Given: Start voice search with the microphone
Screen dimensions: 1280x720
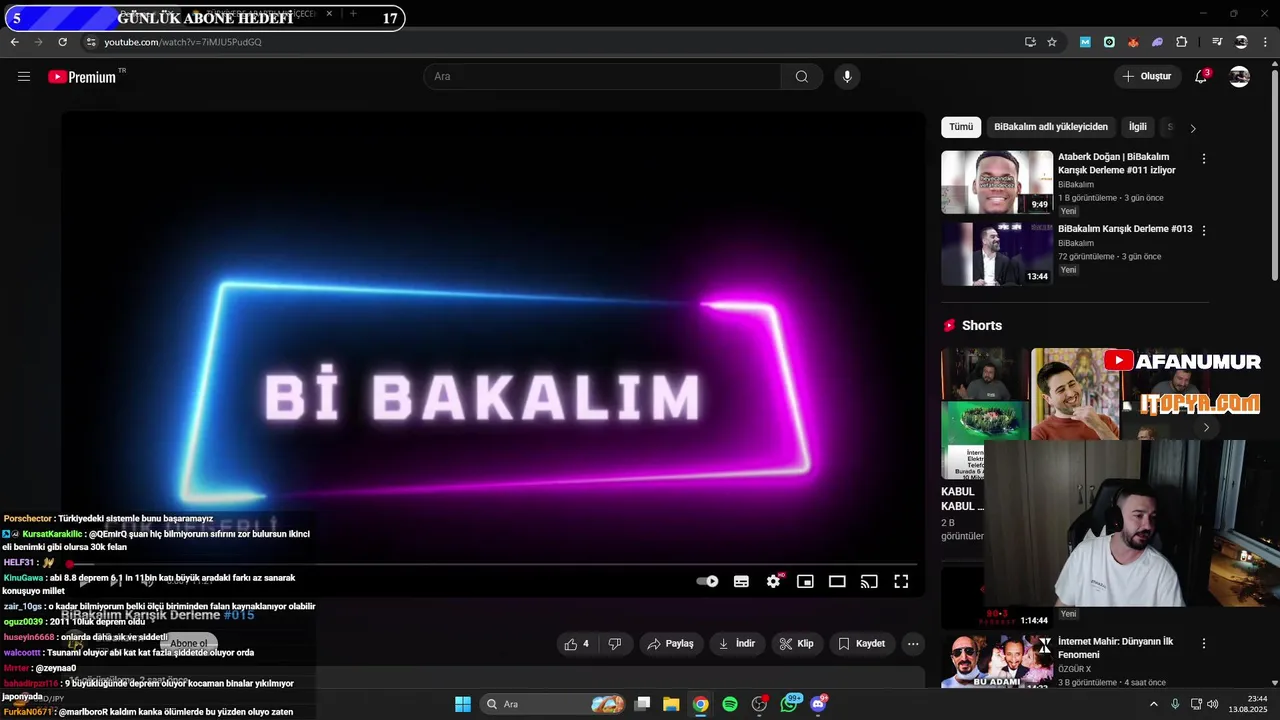Looking at the screenshot, I should pos(847,77).
